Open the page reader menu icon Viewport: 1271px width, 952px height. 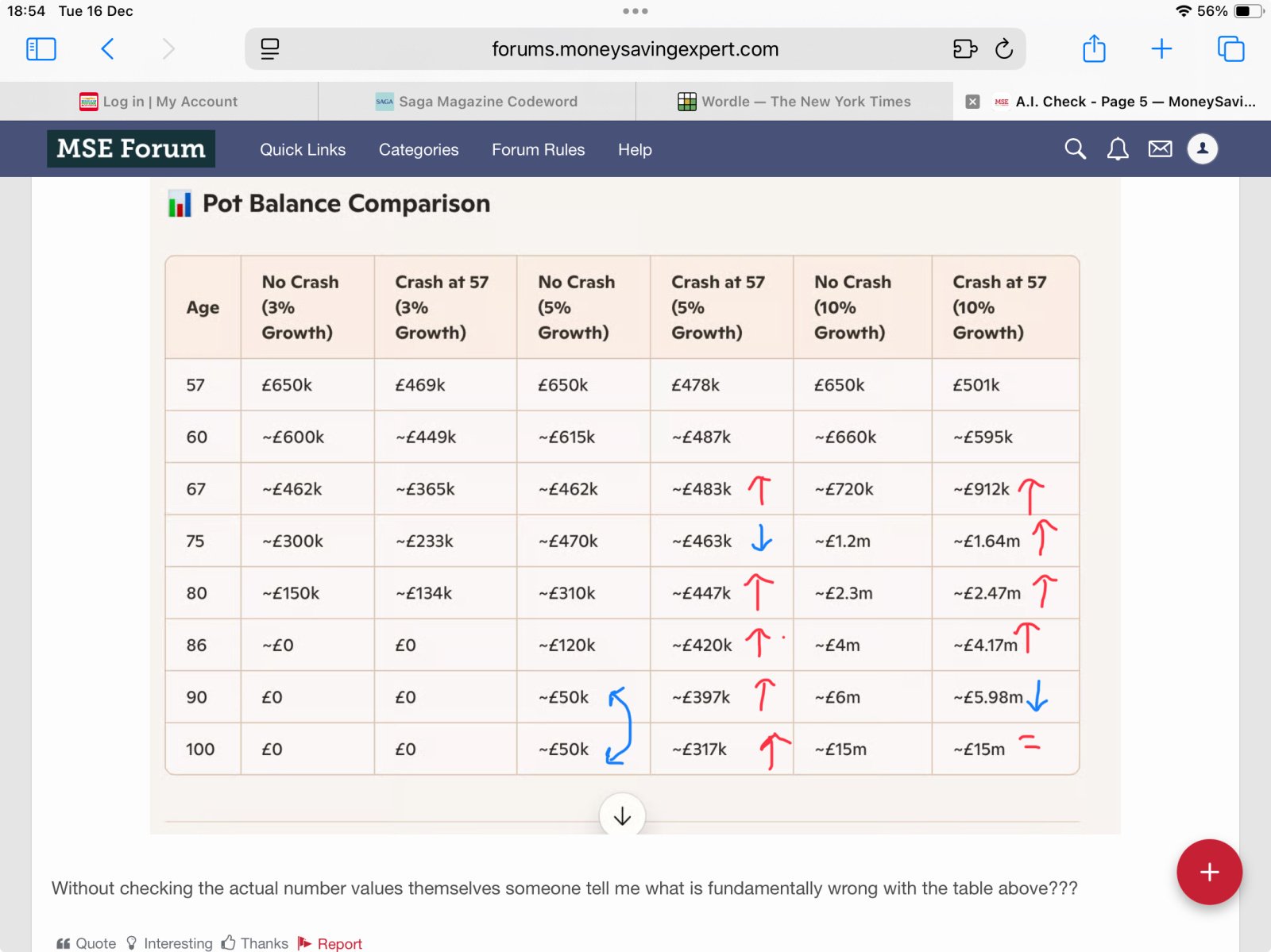[270, 49]
